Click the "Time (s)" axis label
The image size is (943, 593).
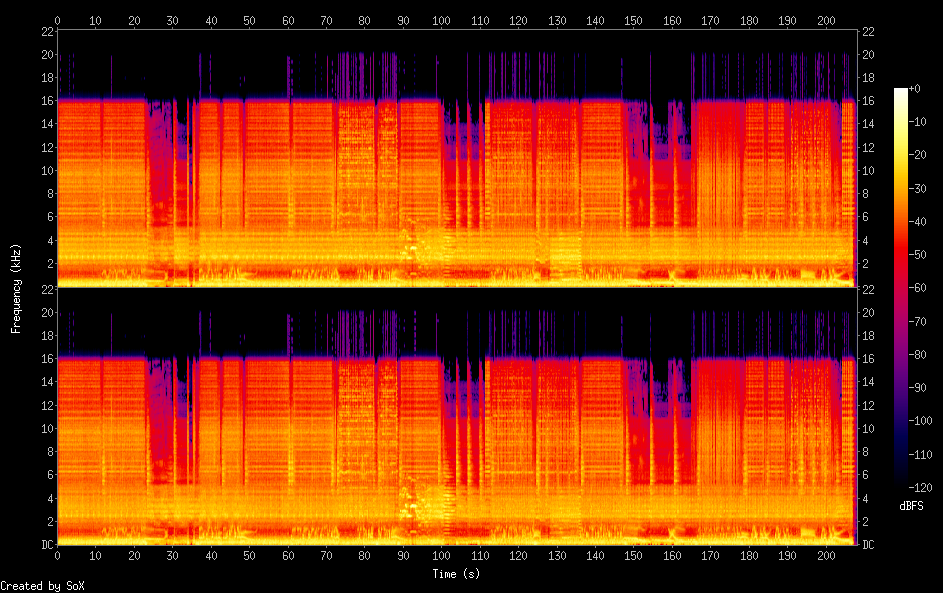457,574
